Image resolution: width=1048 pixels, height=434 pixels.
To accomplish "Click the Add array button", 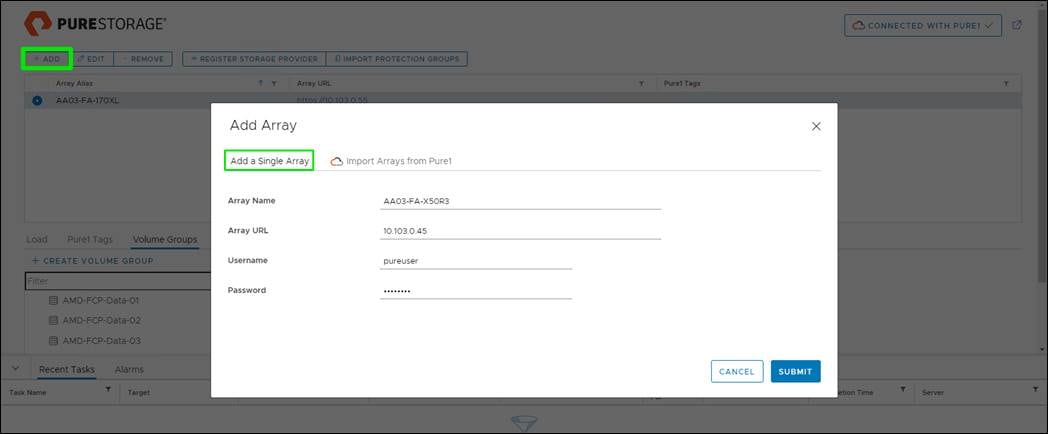I will point(47,59).
